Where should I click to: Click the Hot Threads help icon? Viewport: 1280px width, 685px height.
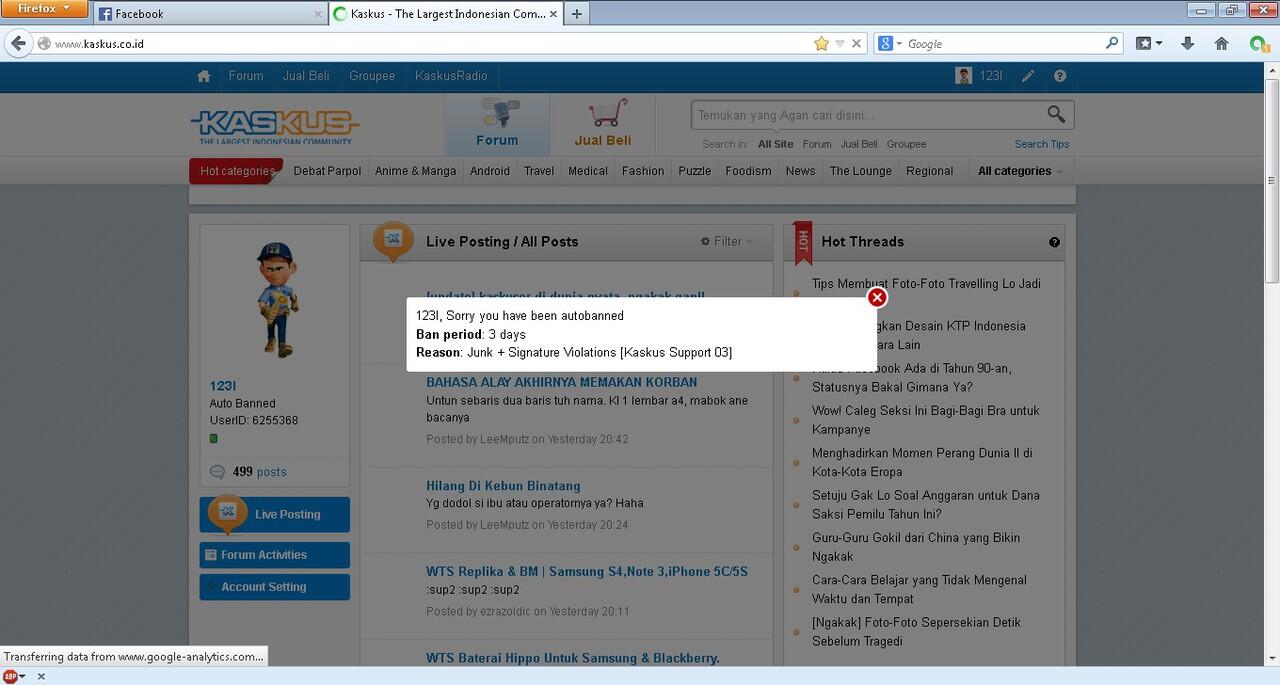[x=1054, y=242]
